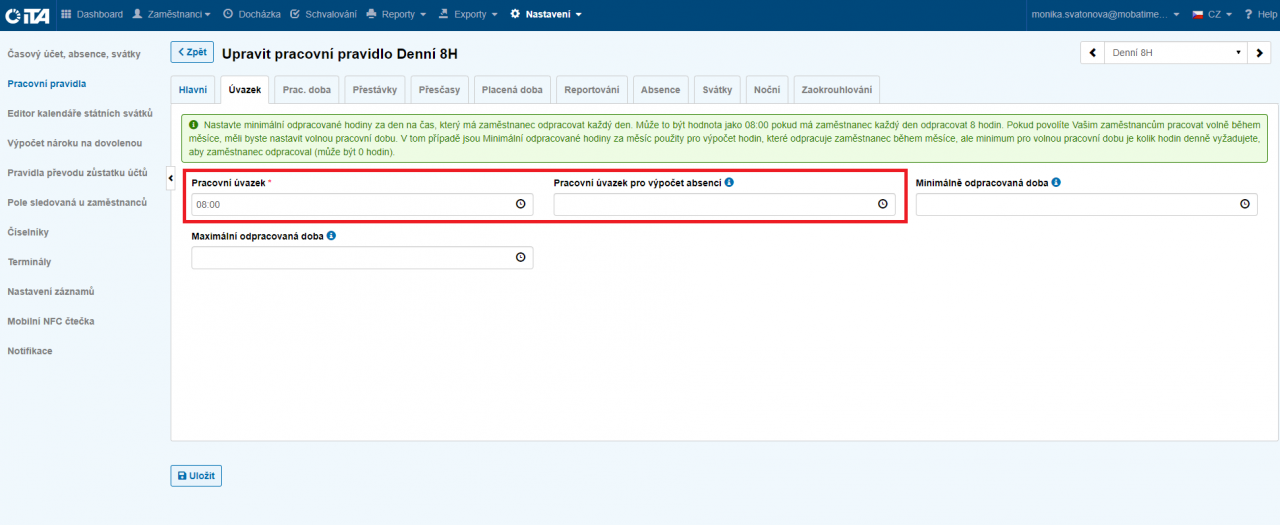Click info icon next to Minimálně odpracovaná doba
The width and height of the screenshot is (1280, 525).
(1056, 183)
